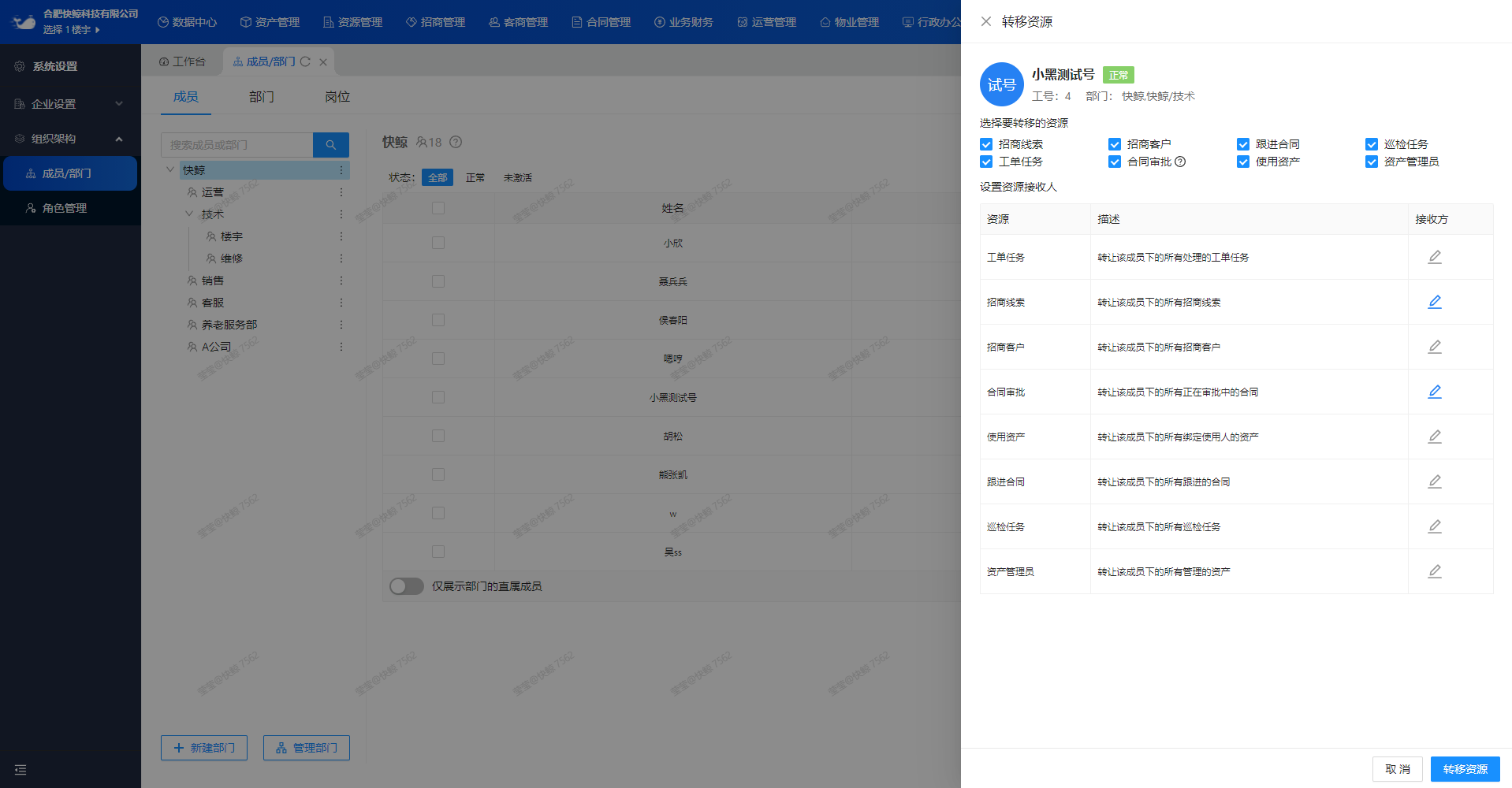Click 取消 button
1512x788 pixels.
click(x=1398, y=769)
